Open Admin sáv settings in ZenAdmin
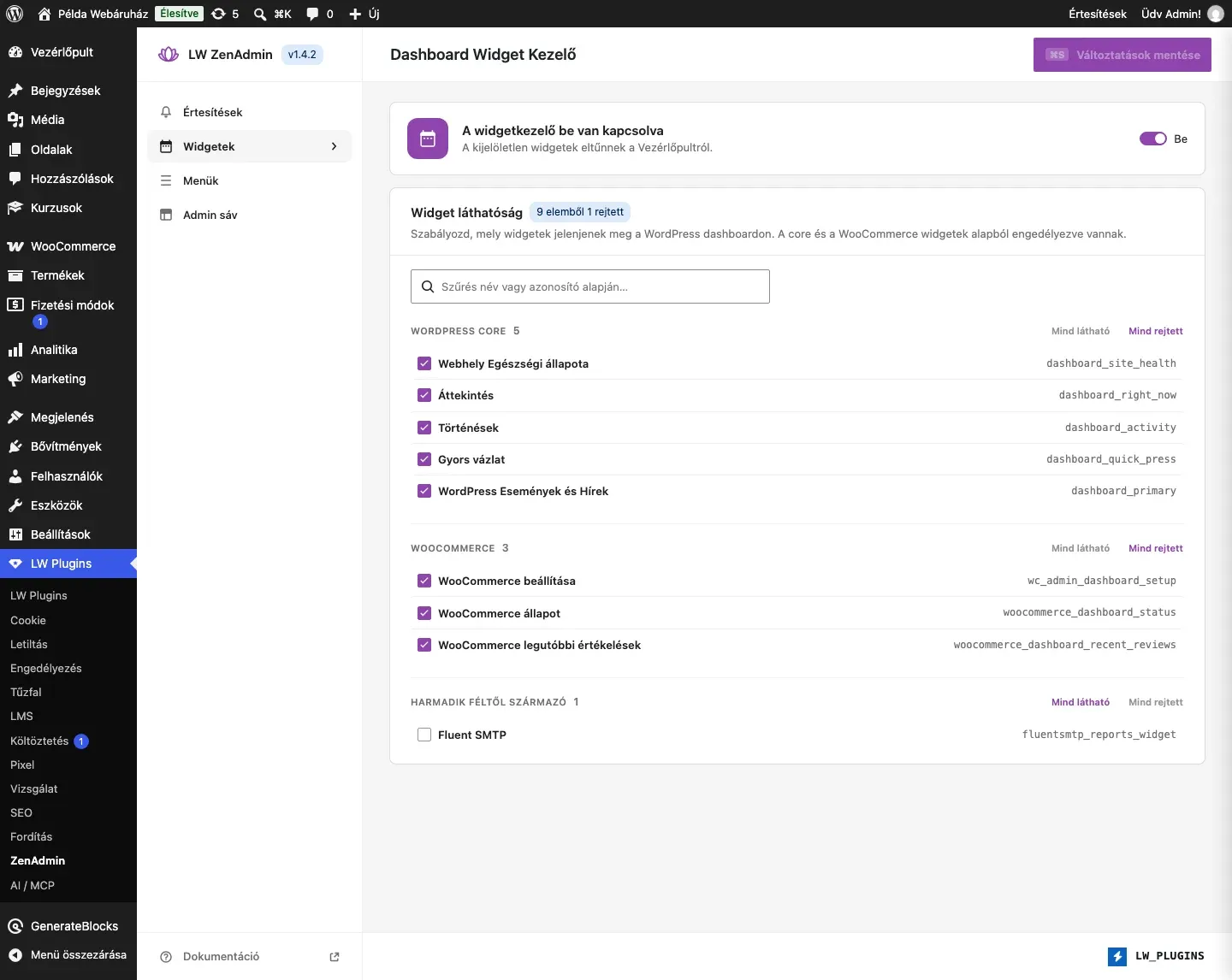The height and width of the screenshot is (980, 1232). click(x=250, y=215)
